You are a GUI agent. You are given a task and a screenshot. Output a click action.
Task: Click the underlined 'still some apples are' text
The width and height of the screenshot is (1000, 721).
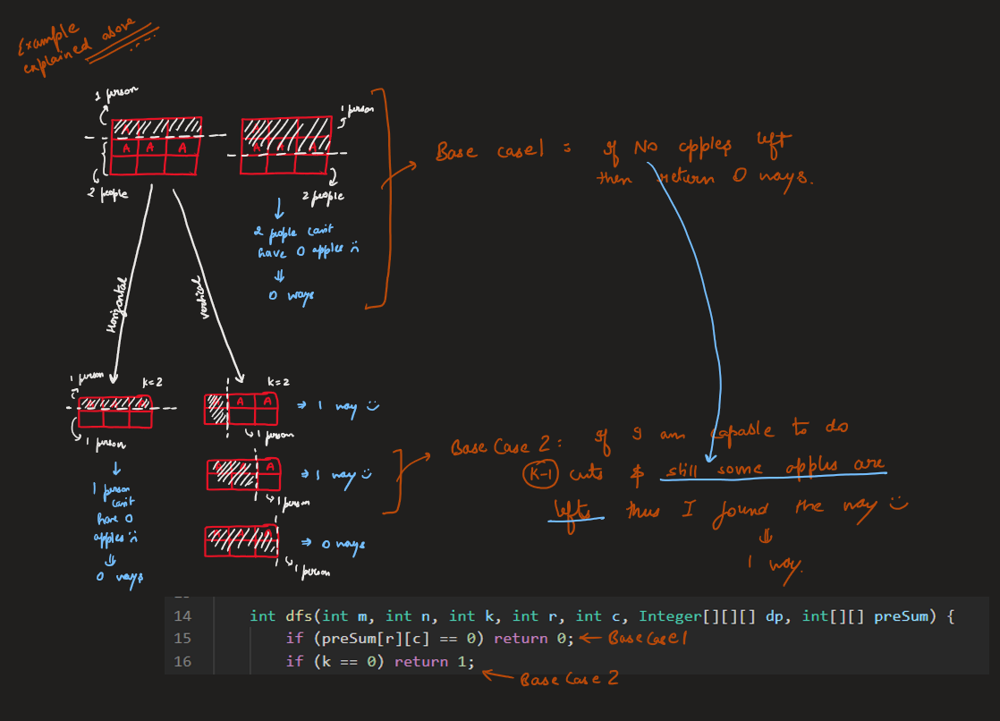[770, 469]
